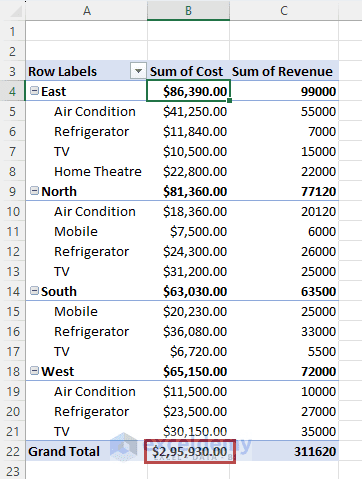Viewport: 362px width, 479px height.
Task: Click the TV label in row 21
Action: coord(62,431)
